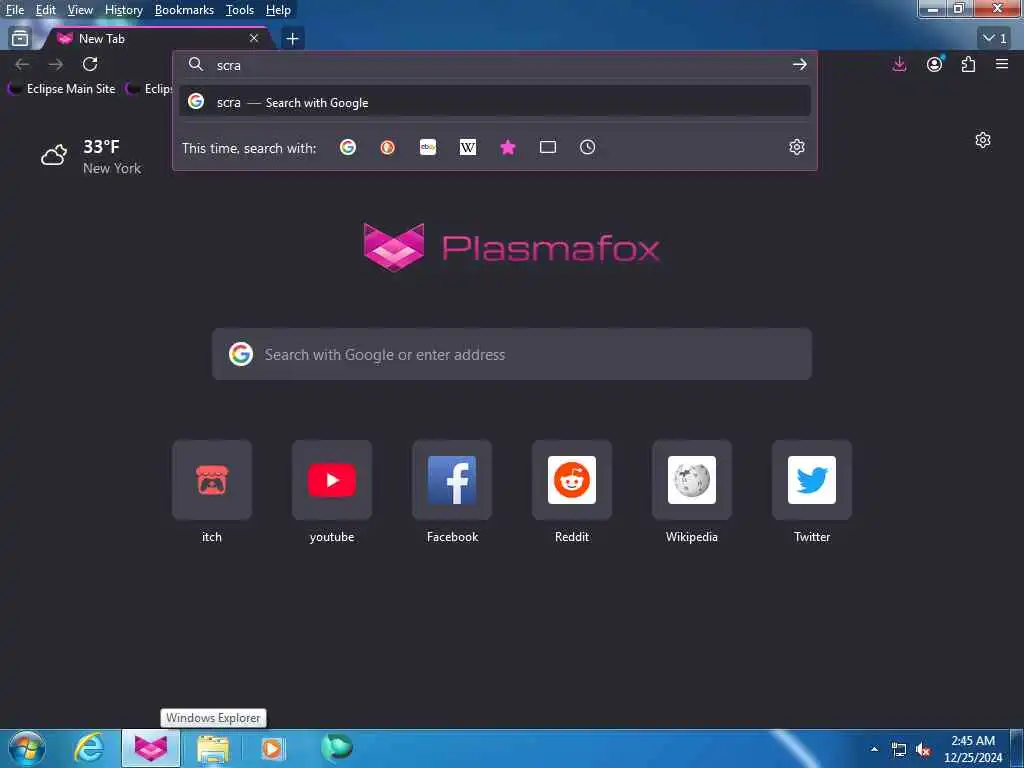Show hidden system tray icons
Viewport: 1024px width, 768px height.
click(874, 749)
